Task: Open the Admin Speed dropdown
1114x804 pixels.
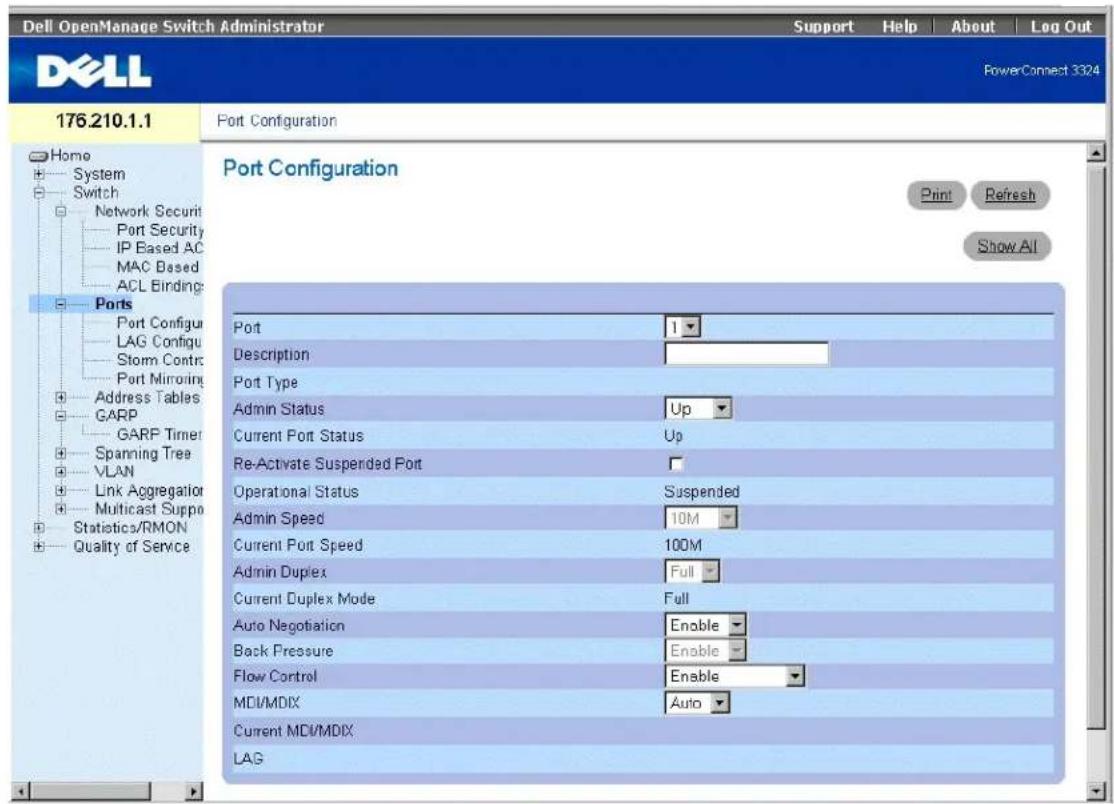Action: point(701,518)
